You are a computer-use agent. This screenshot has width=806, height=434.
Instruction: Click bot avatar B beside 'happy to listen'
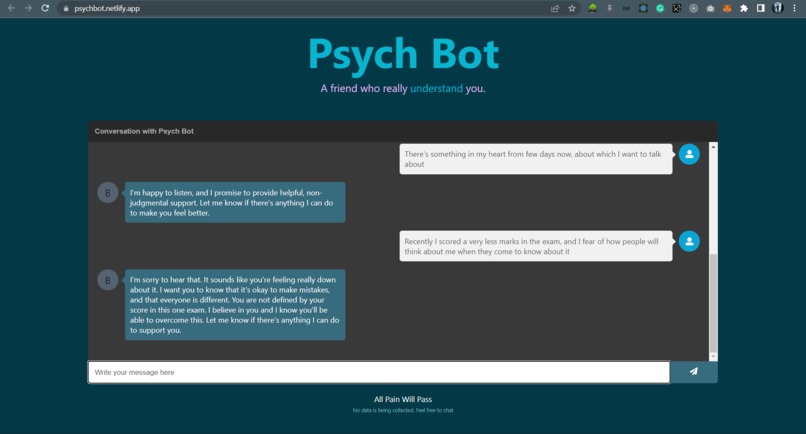point(107,193)
